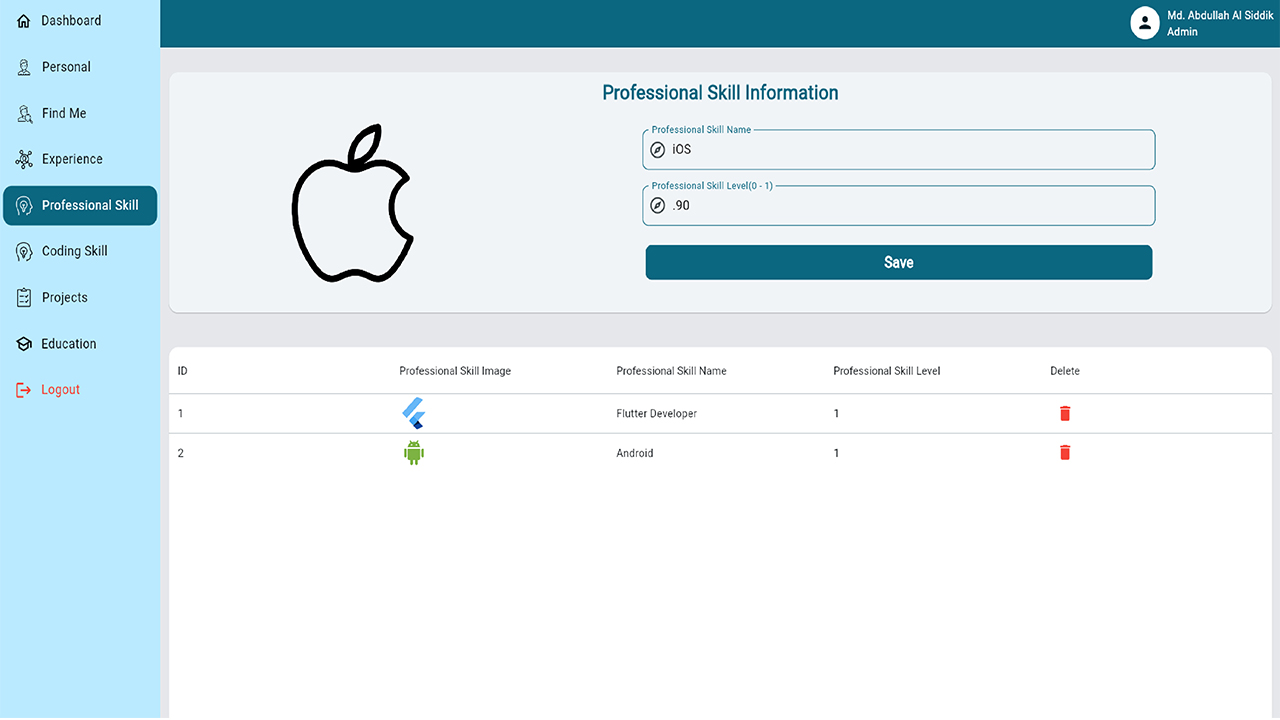Click the Education graduation cap icon
This screenshot has height=720, width=1280.
point(24,344)
